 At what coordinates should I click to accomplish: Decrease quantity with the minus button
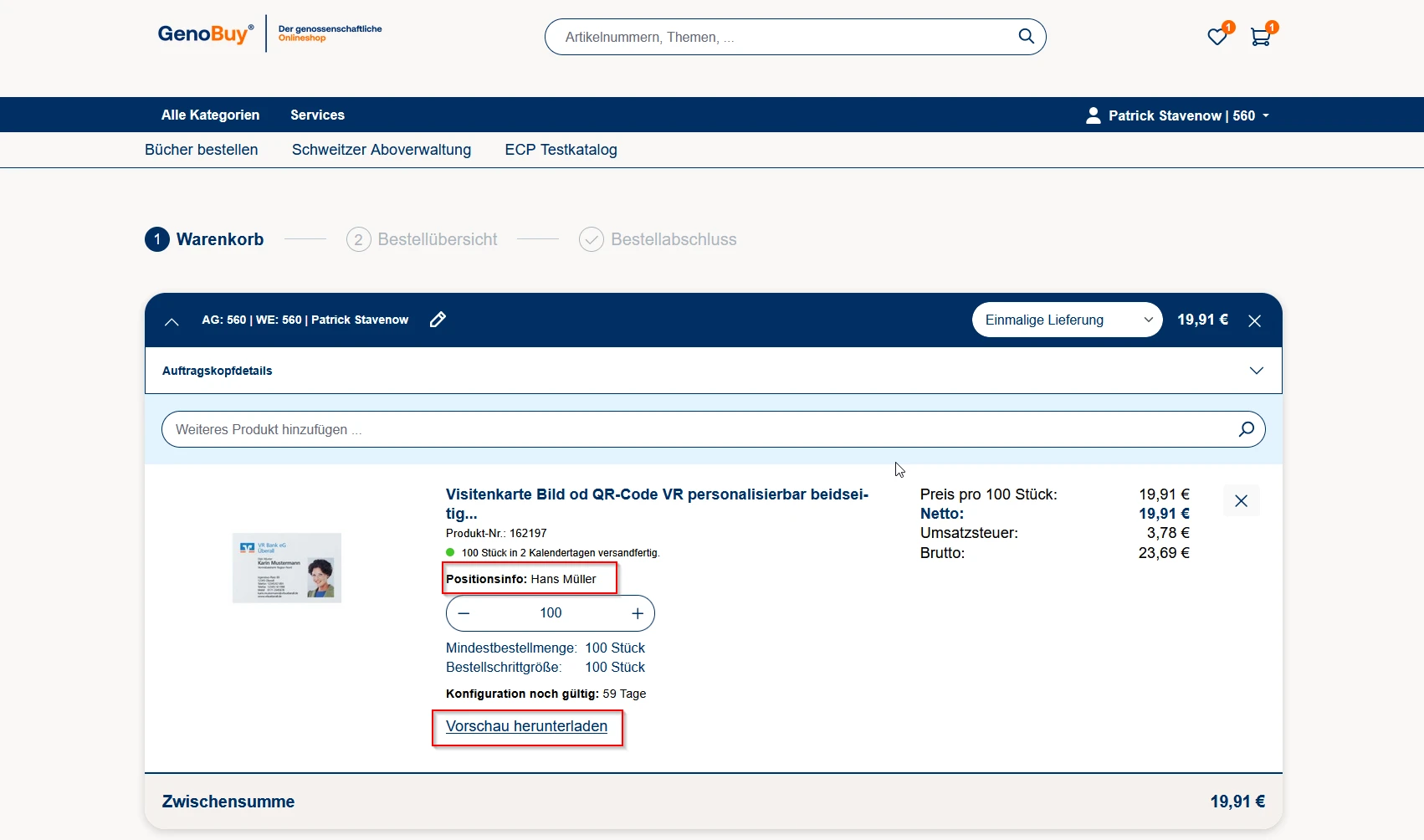[464, 613]
